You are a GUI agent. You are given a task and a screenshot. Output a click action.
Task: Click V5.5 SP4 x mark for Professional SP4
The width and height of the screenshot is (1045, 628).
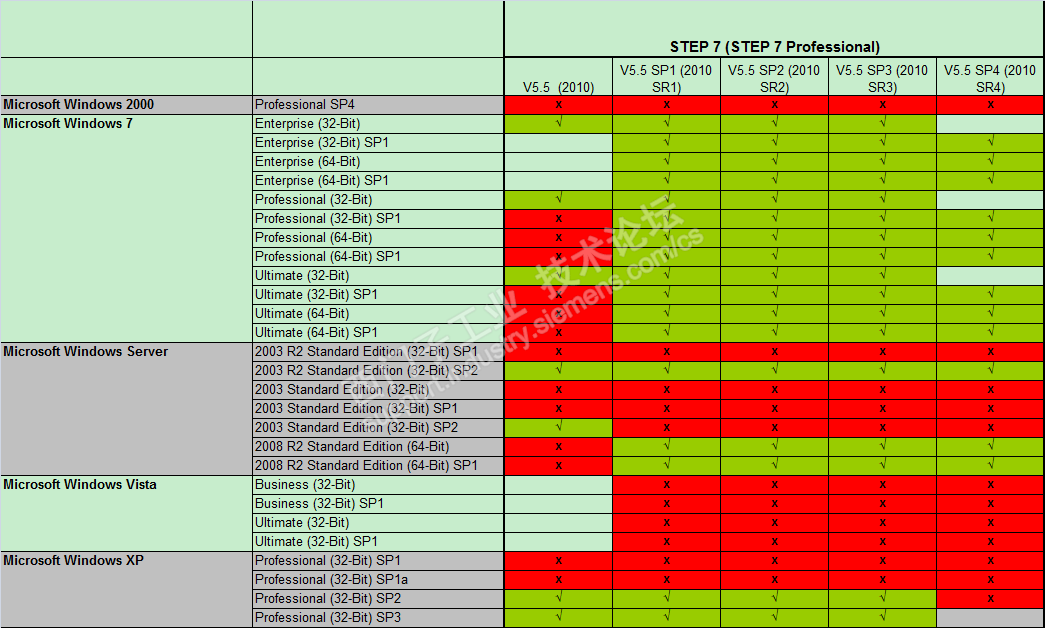[x=990, y=105]
